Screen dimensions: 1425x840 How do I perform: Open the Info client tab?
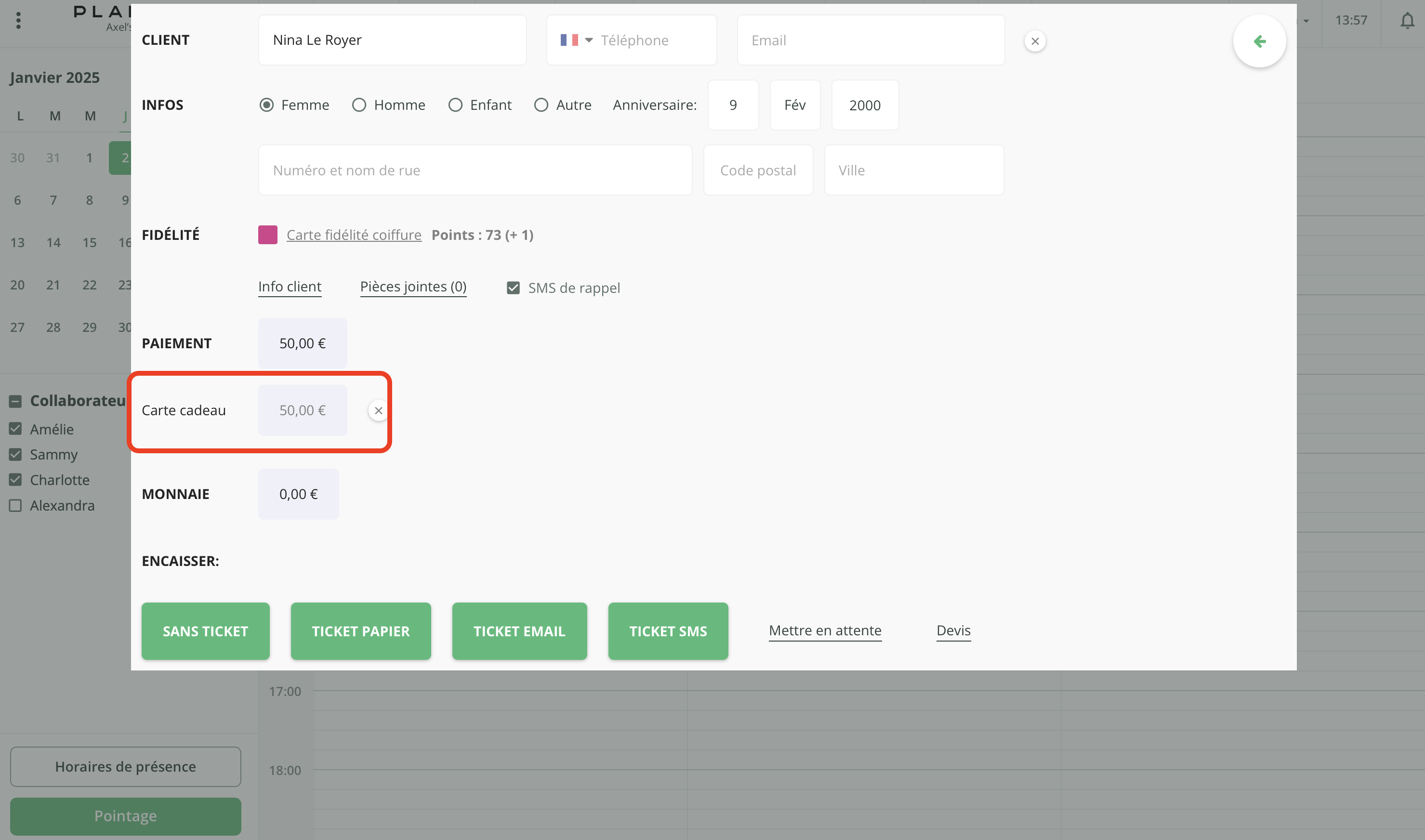coord(290,287)
